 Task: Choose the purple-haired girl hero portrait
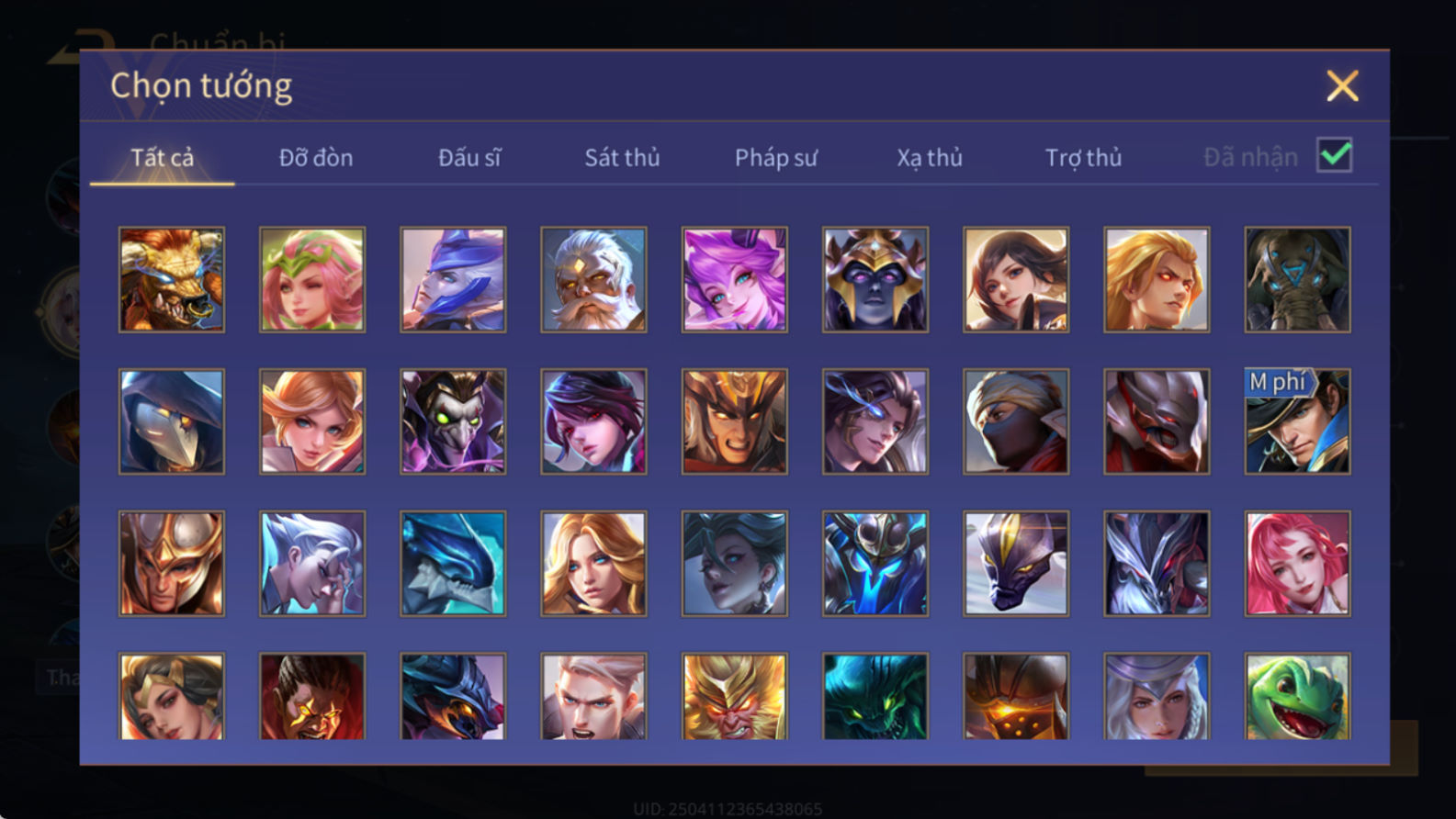734,279
